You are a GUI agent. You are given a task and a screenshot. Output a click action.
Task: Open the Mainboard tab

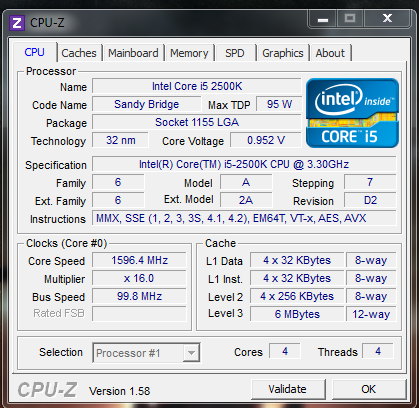coord(133,53)
